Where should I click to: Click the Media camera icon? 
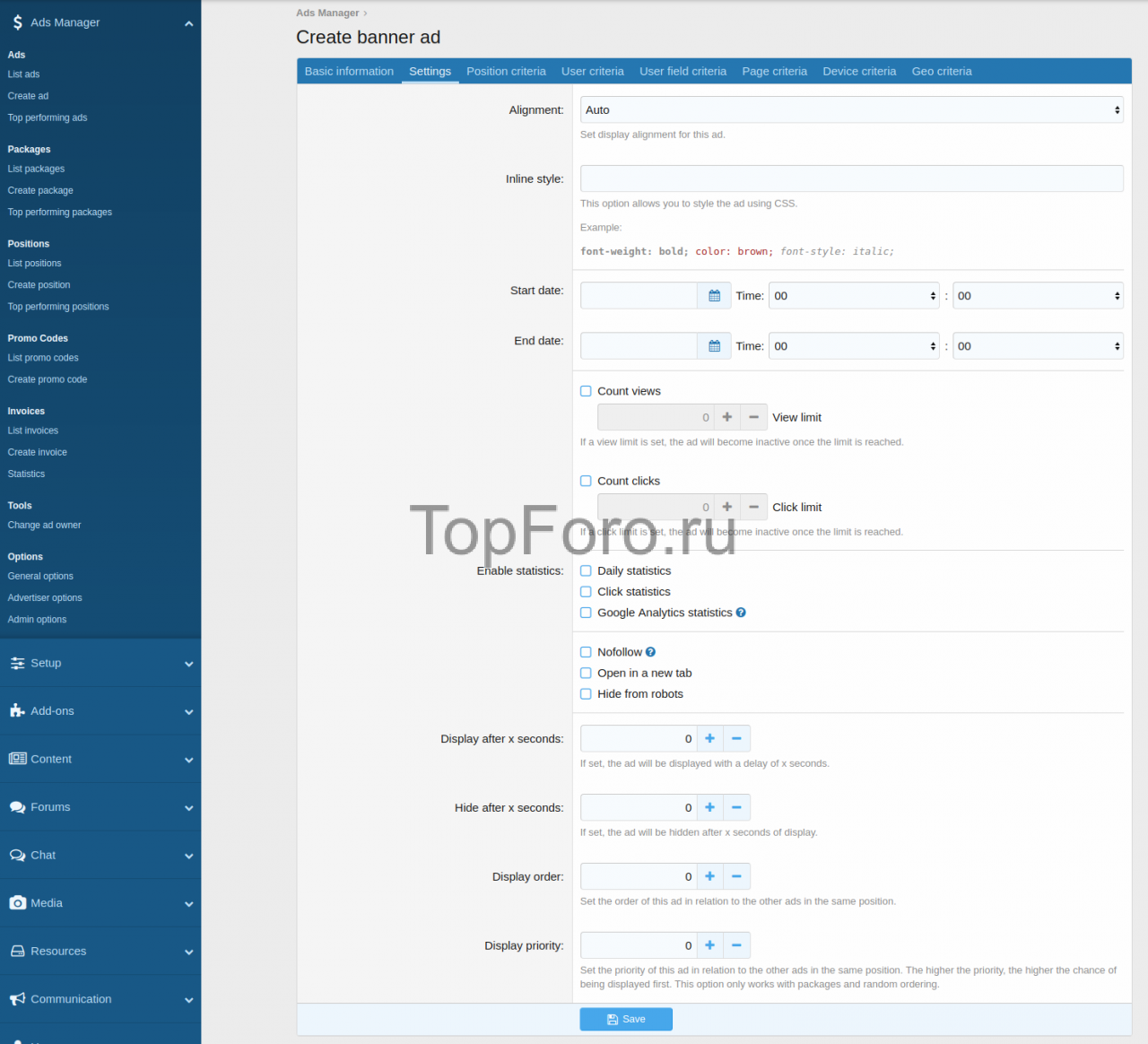click(18, 903)
